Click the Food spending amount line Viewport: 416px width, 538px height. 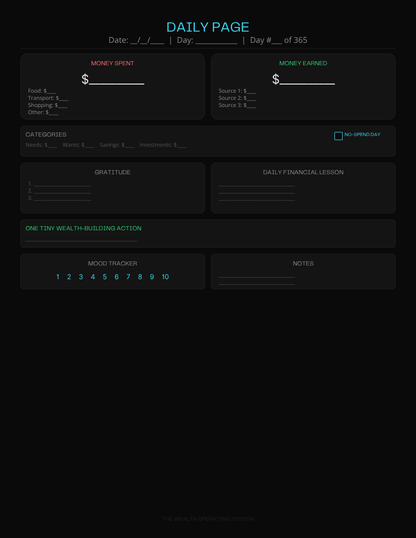pos(51,91)
